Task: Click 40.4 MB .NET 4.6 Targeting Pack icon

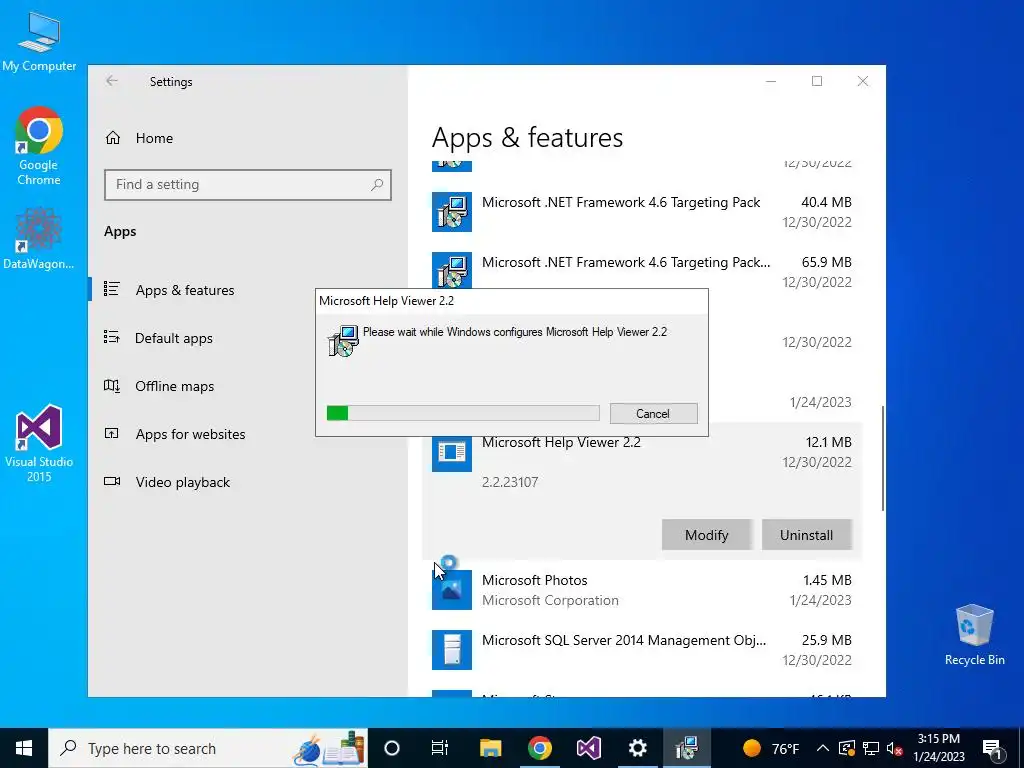Action: [451, 212]
